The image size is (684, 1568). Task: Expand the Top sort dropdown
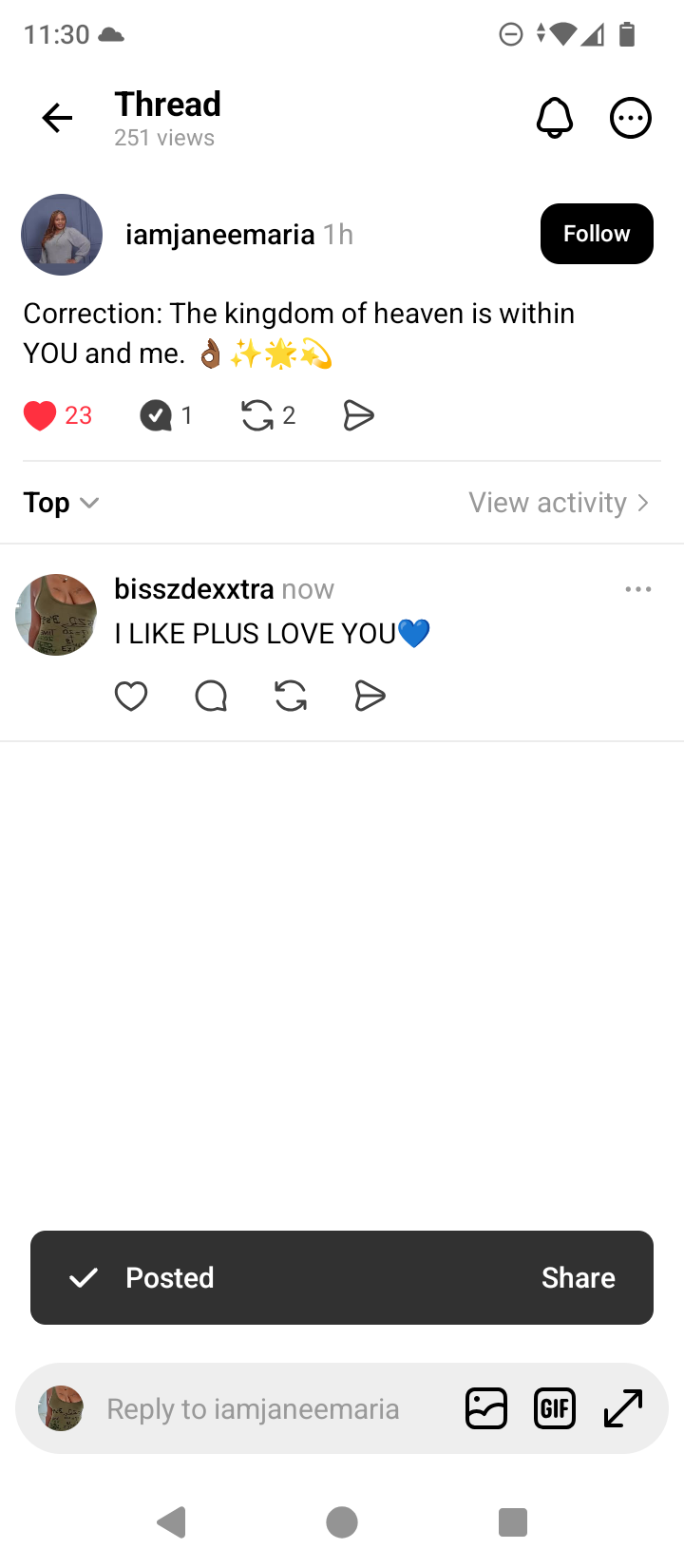point(62,503)
